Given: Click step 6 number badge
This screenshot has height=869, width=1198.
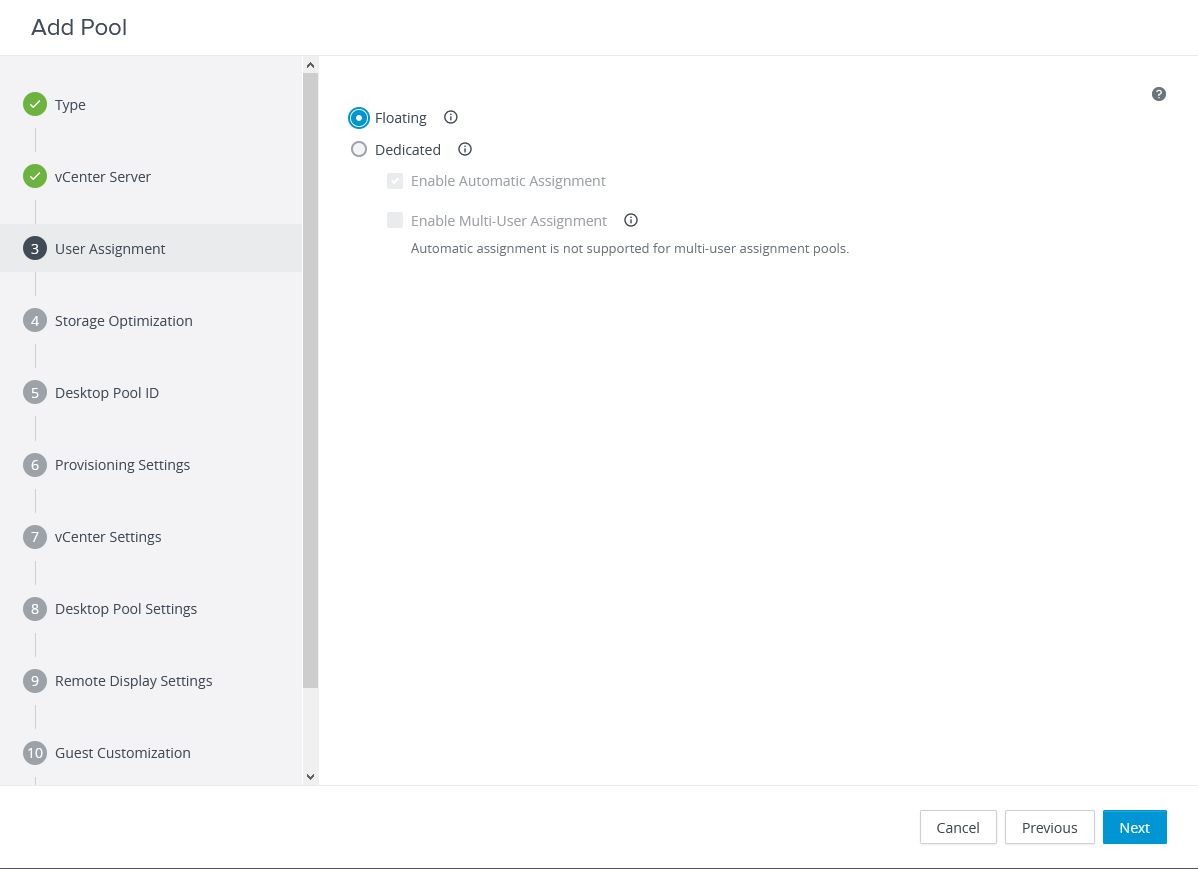Looking at the screenshot, I should [x=34, y=465].
